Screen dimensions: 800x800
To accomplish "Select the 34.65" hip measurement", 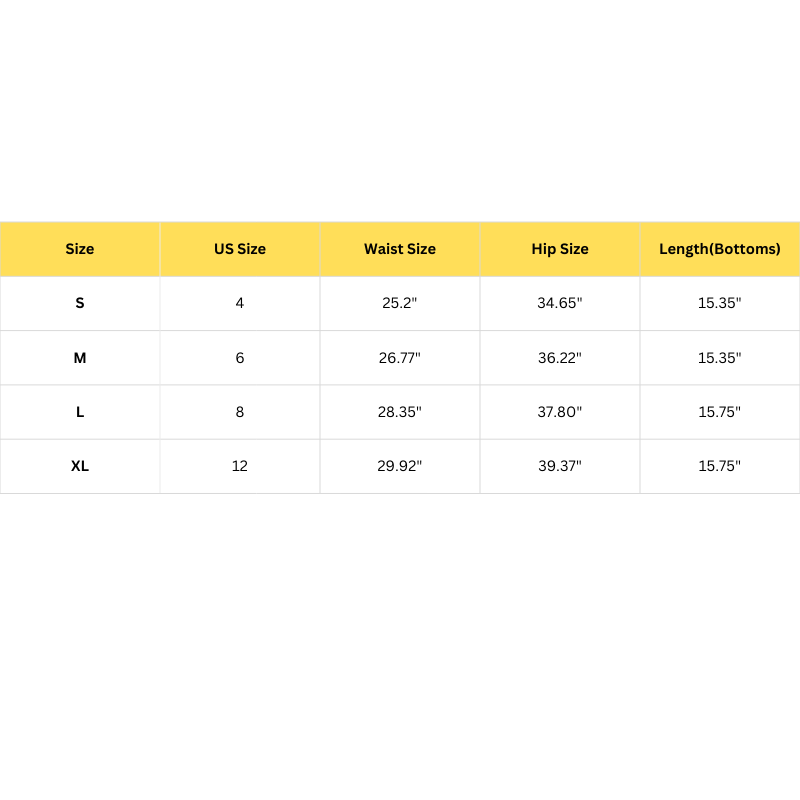I will coord(560,303).
